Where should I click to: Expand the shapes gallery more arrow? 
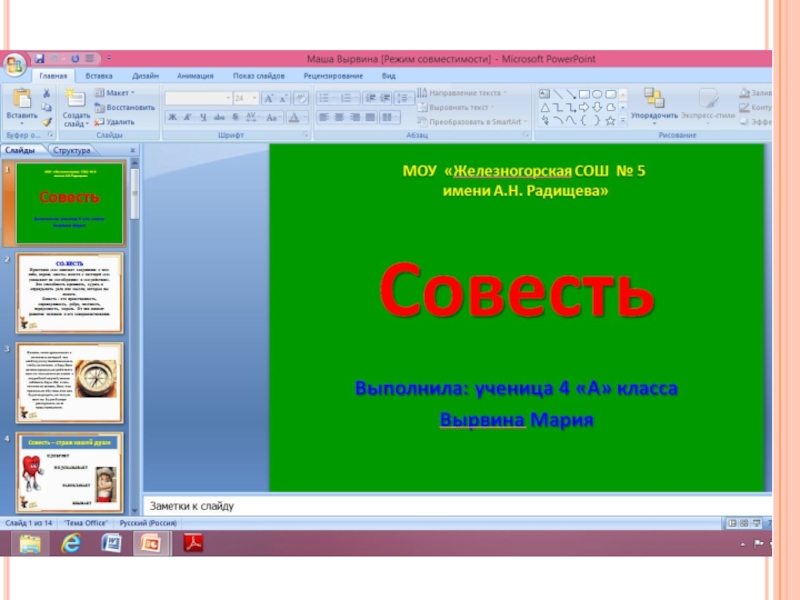623,121
